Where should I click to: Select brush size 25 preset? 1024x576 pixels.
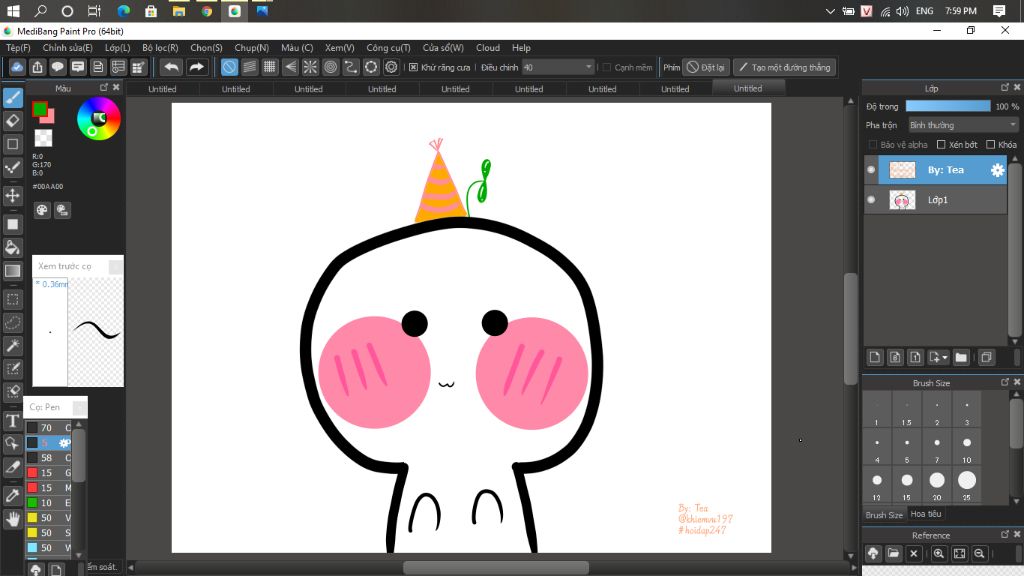coord(967,483)
